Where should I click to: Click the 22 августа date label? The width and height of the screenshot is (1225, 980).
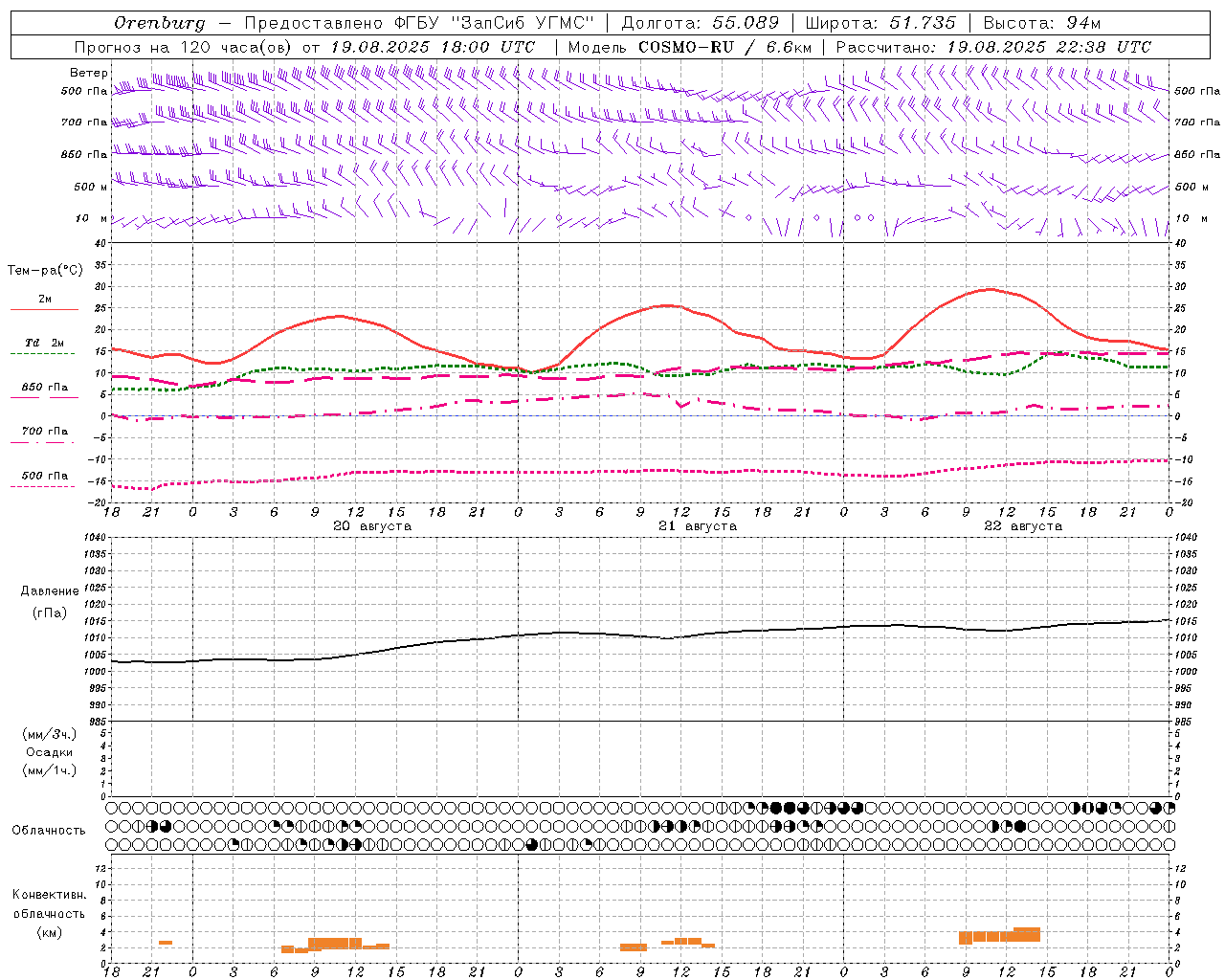click(x=1023, y=526)
